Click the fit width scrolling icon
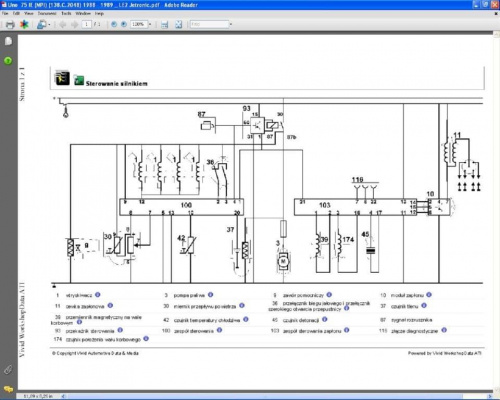The width and height of the screenshot is (500, 400). click(164, 25)
